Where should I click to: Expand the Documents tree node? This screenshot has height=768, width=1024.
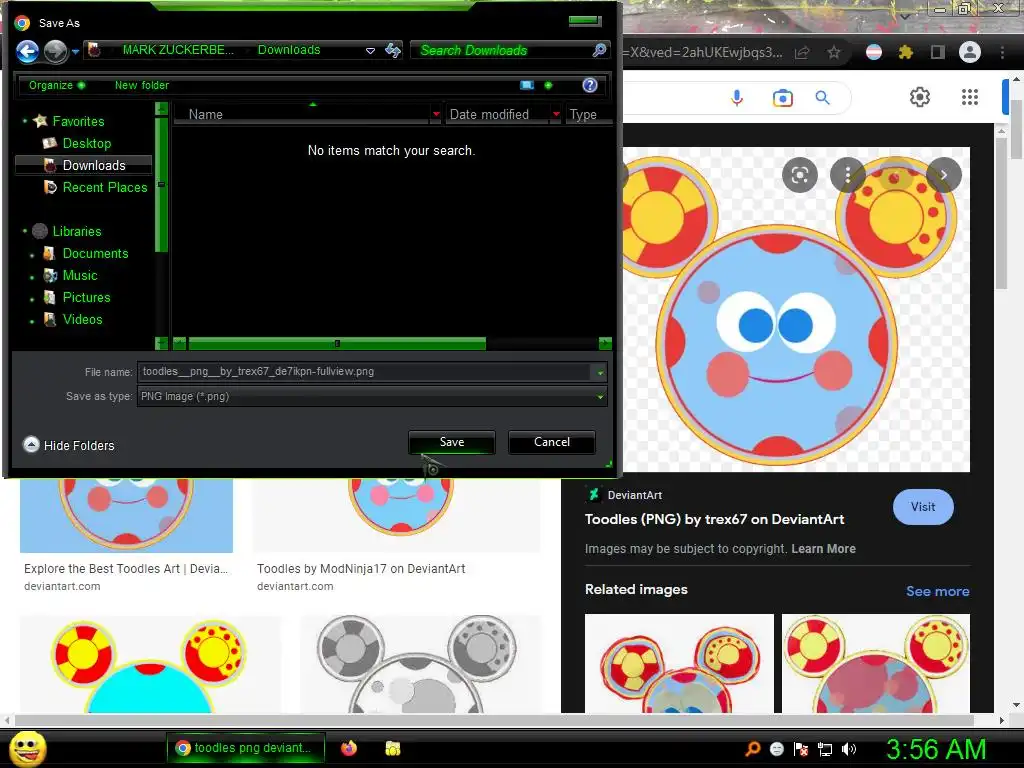coord(32,255)
